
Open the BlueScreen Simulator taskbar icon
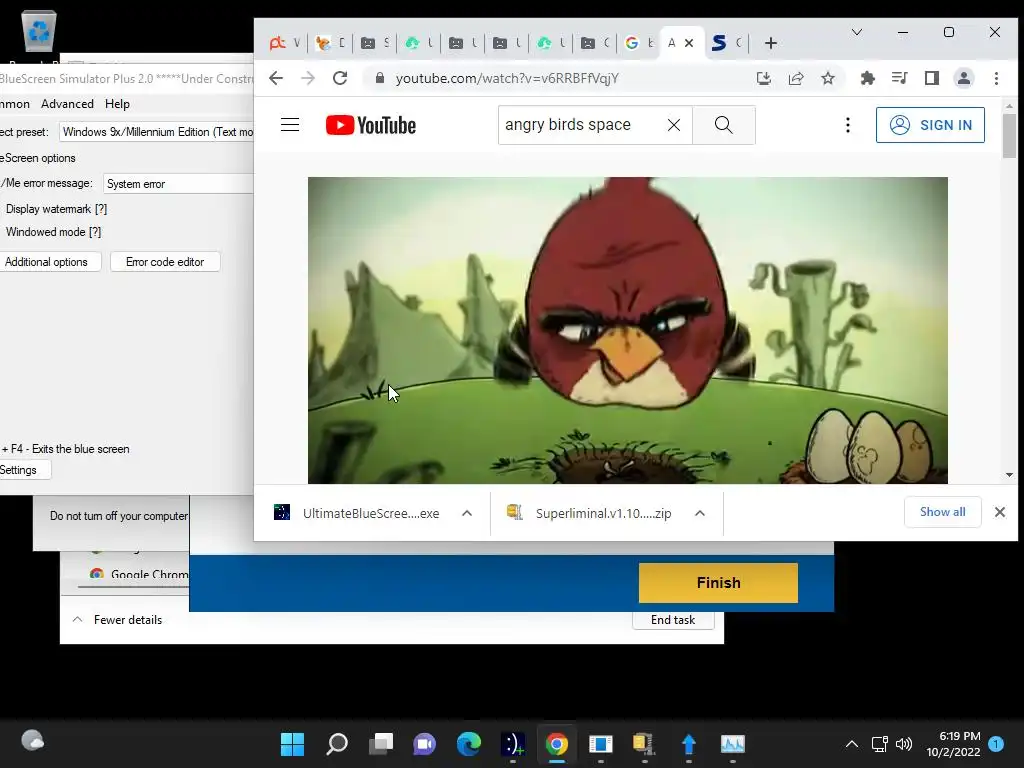[513, 743]
